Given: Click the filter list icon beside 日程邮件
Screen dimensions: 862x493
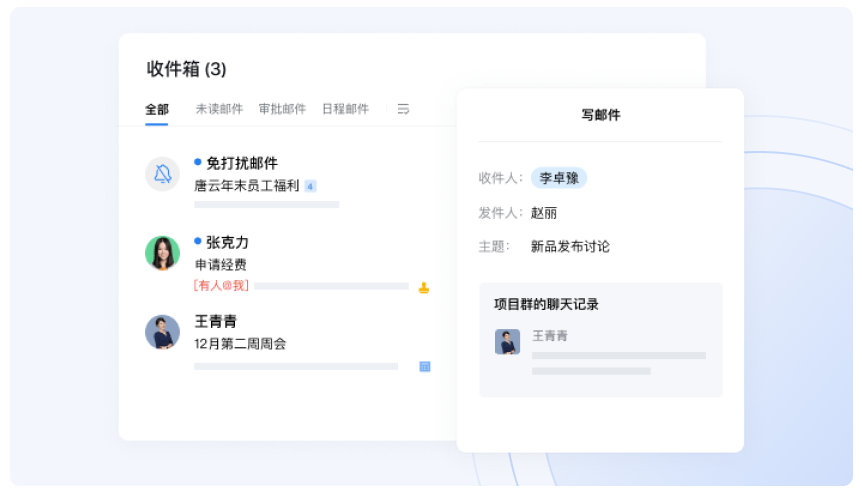Looking at the screenshot, I should pos(403,109).
